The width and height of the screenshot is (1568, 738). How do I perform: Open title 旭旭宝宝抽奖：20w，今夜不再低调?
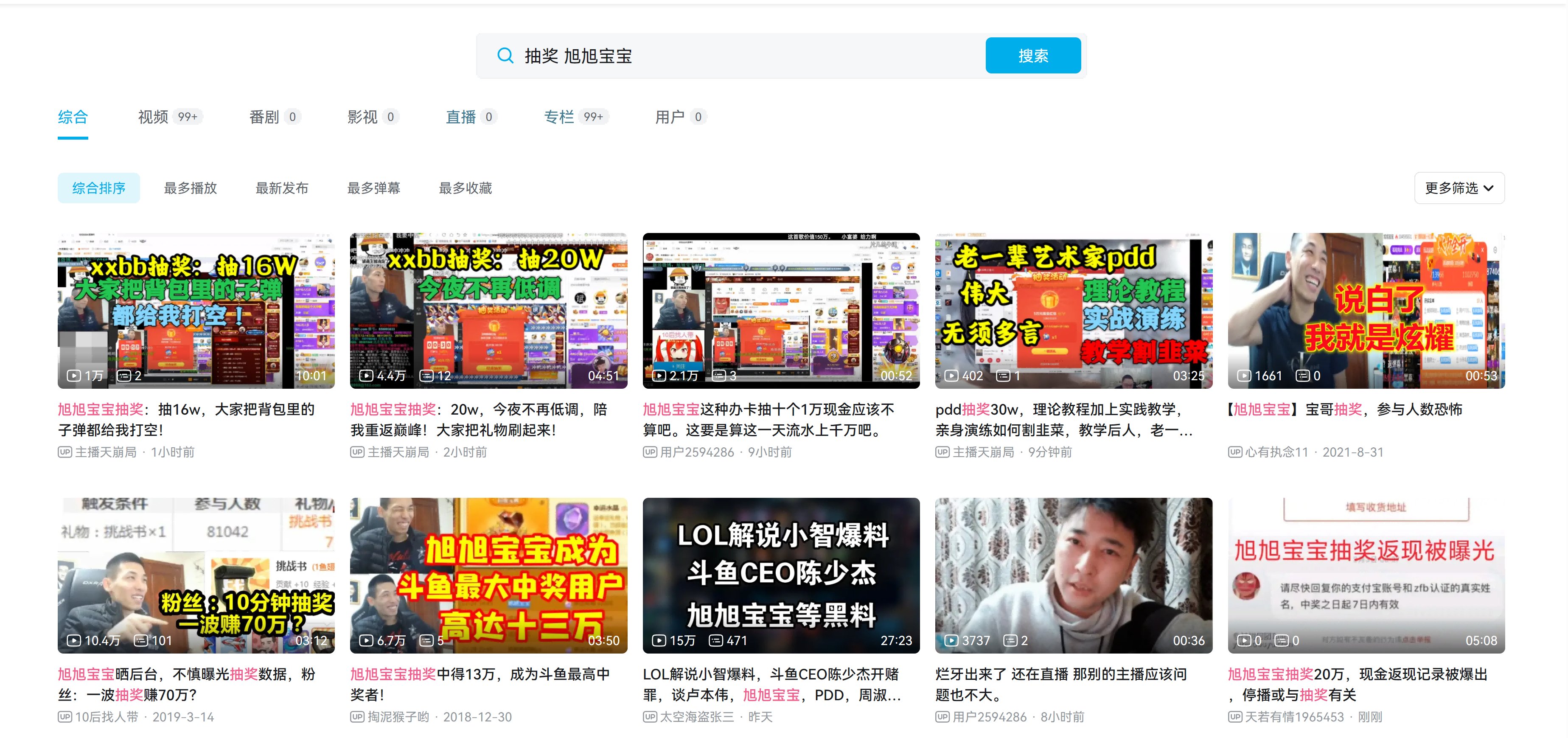479,420
